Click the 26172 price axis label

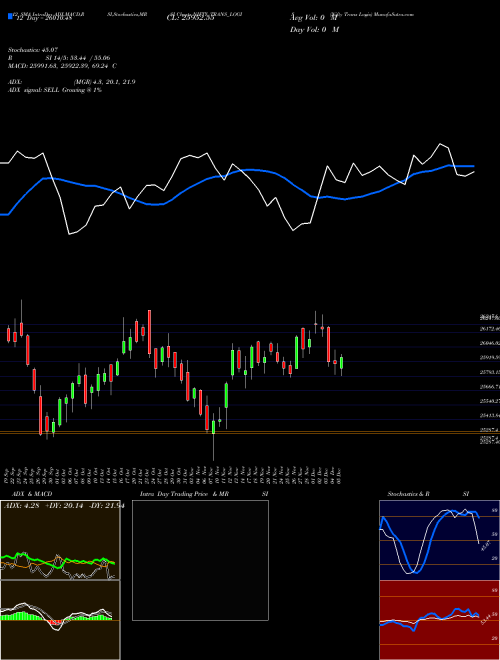(489, 329)
